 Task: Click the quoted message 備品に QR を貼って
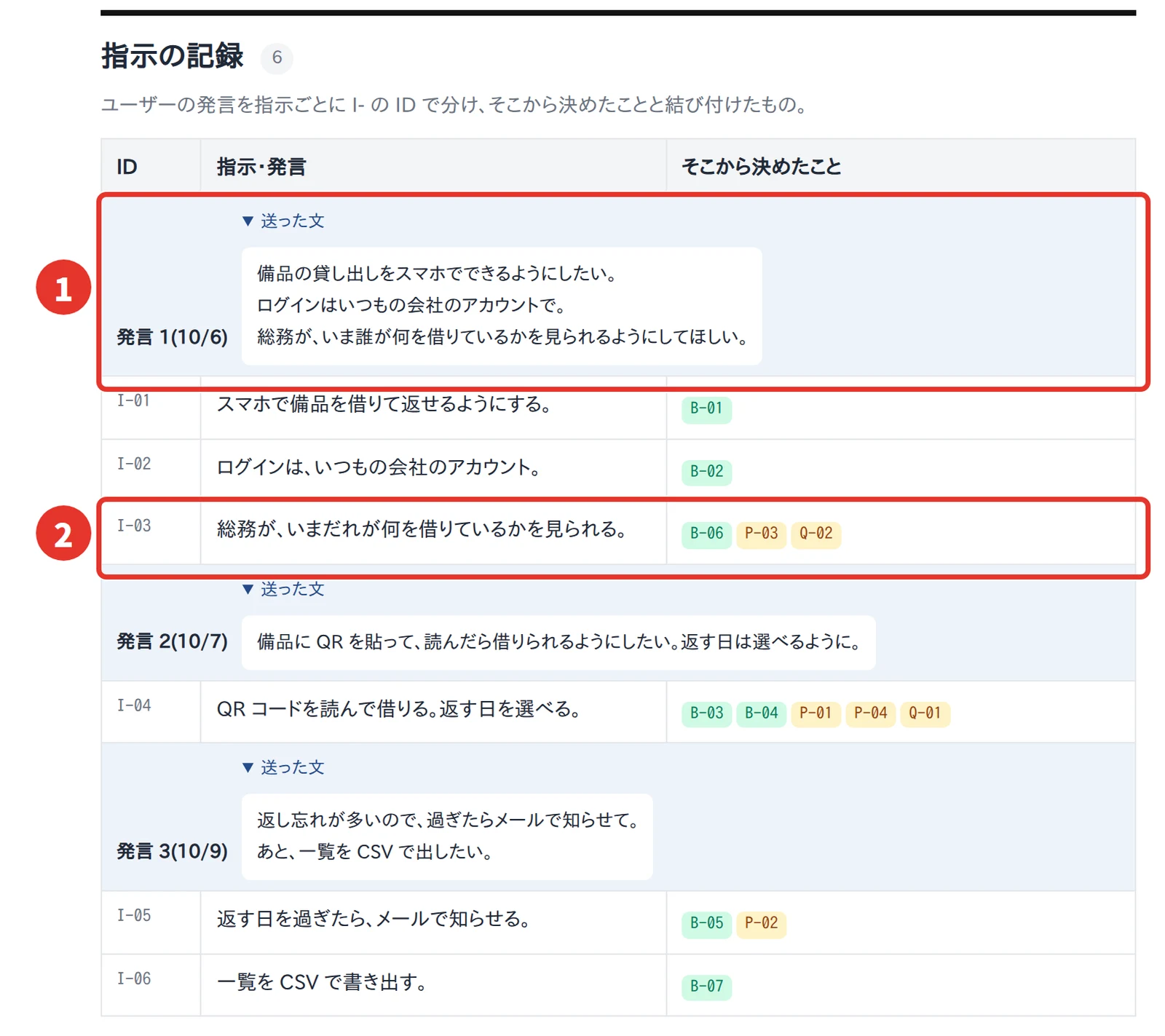click(x=559, y=642)
